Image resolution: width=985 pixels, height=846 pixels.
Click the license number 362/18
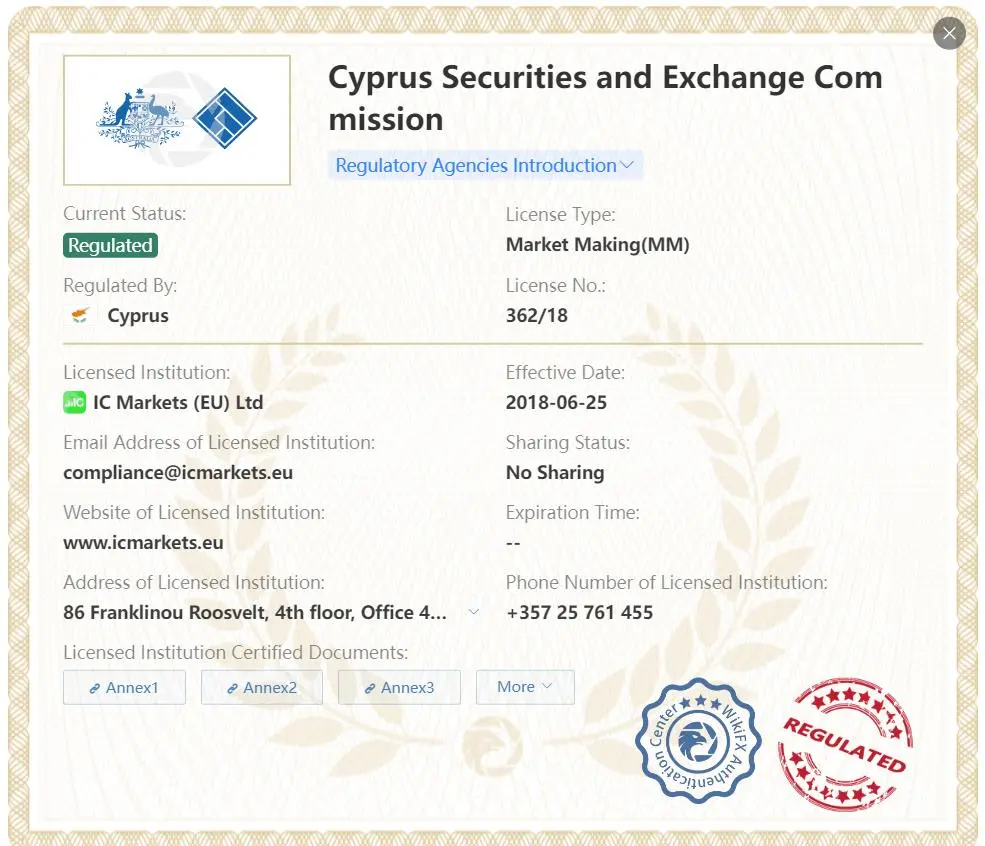click(x=537, y=315)
